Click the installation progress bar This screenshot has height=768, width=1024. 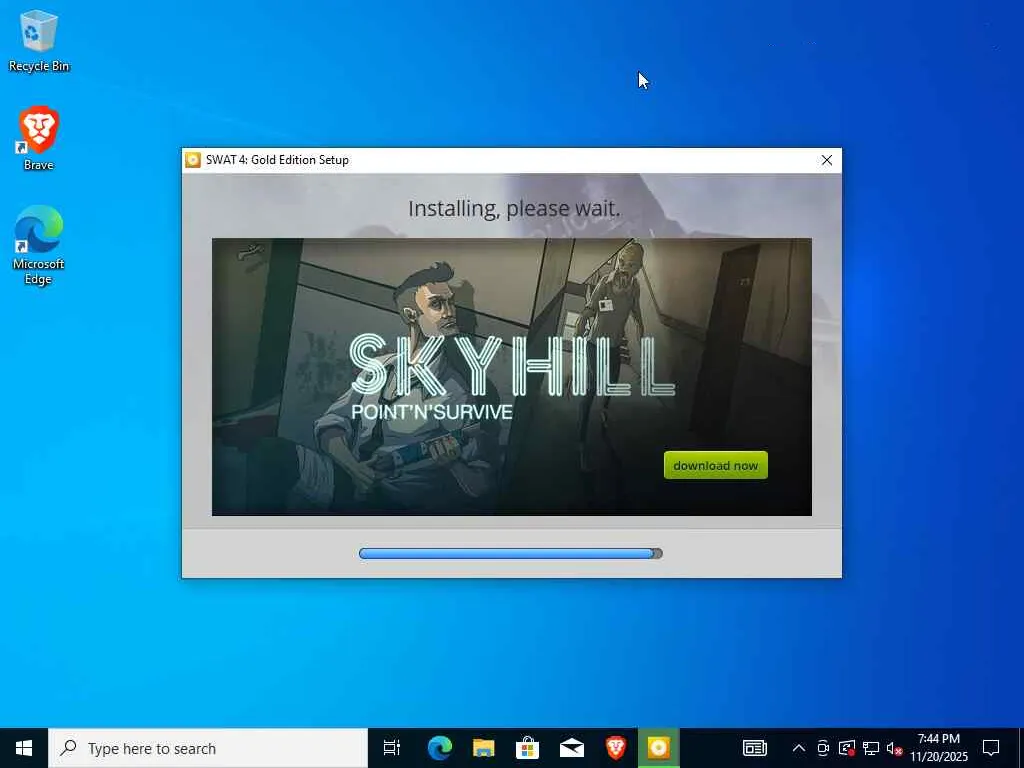[511, 554]
